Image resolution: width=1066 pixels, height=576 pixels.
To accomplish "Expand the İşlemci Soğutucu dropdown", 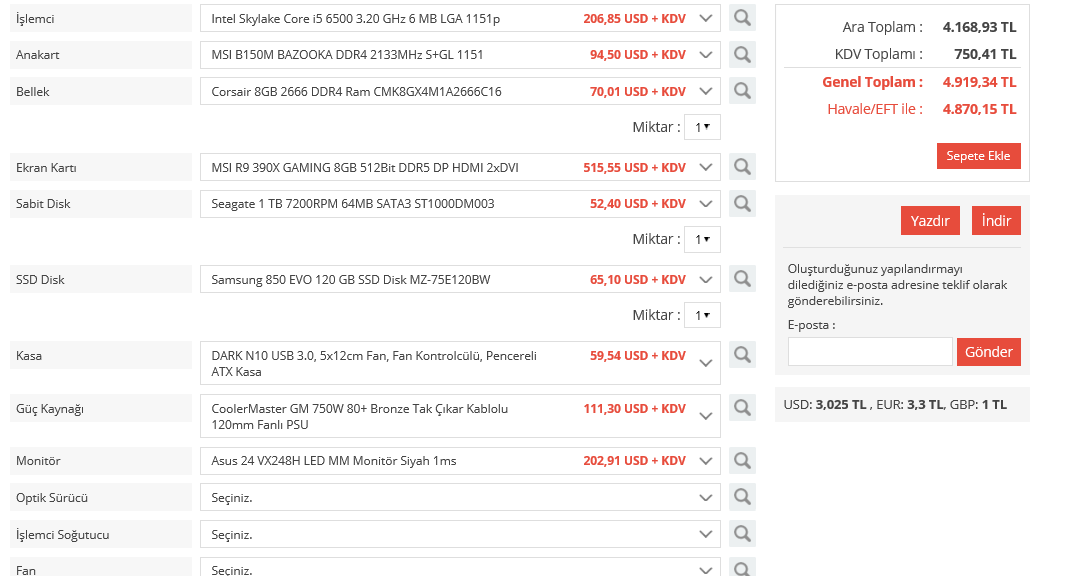I will click(459, 534).
